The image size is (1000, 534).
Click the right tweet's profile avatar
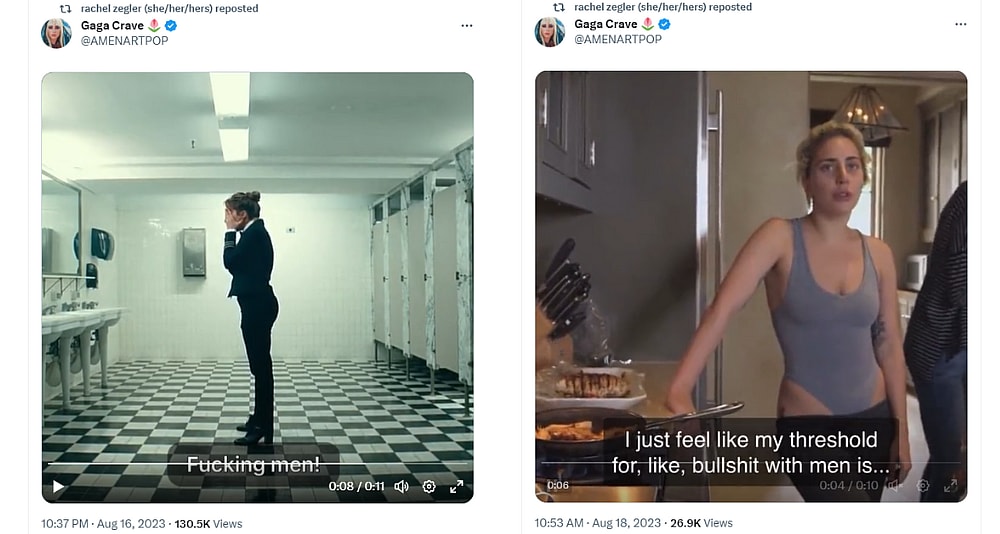pos(550,33)
